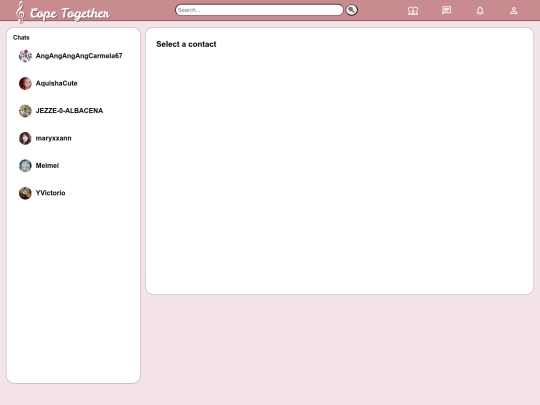Click maryxxann's avatar picture

click(25, 138)
